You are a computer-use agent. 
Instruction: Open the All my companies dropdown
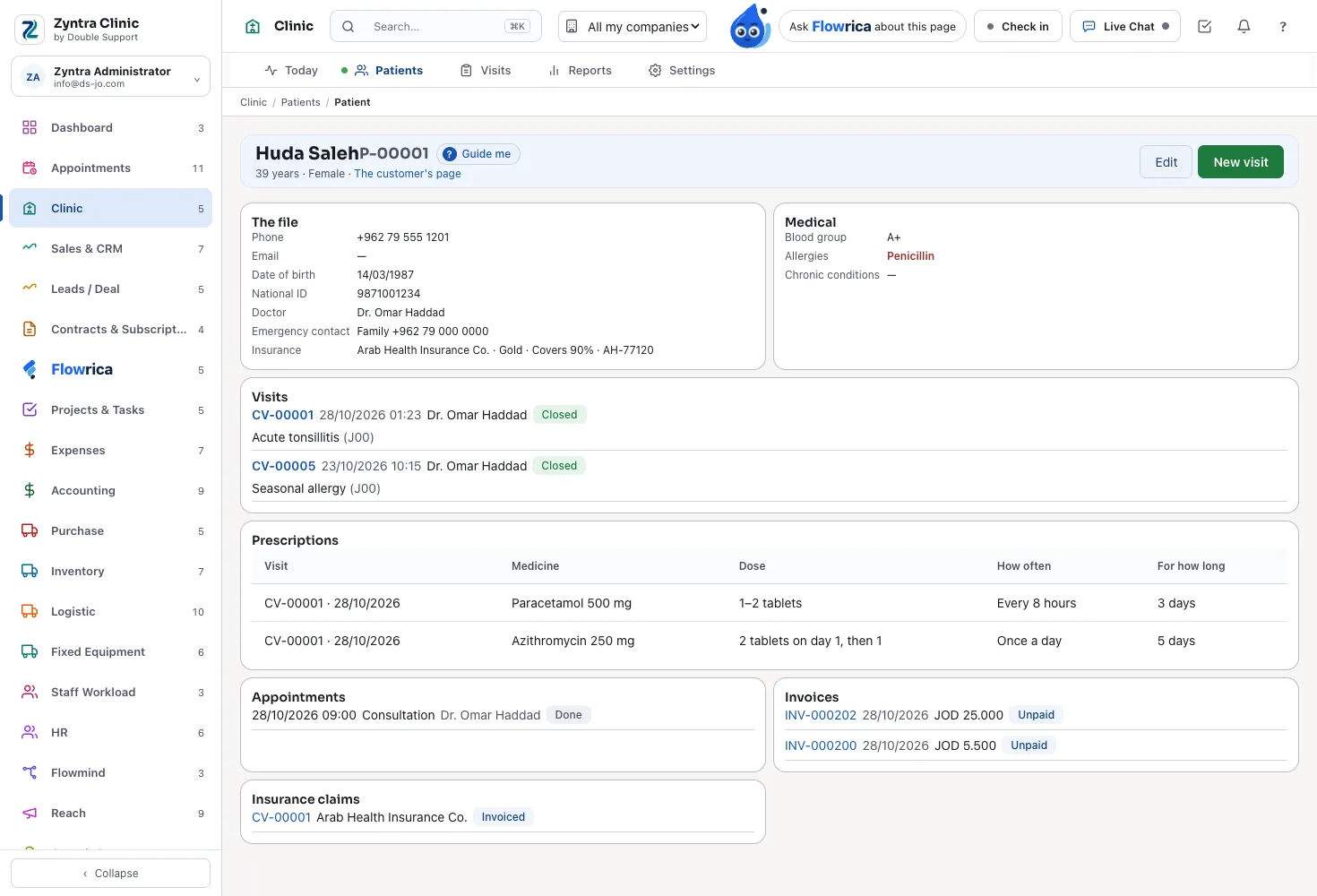tap(633, 27)
